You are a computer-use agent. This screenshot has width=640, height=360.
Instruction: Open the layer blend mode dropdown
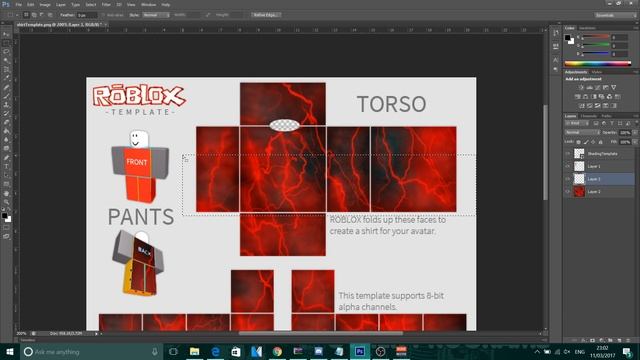(582, 133)
